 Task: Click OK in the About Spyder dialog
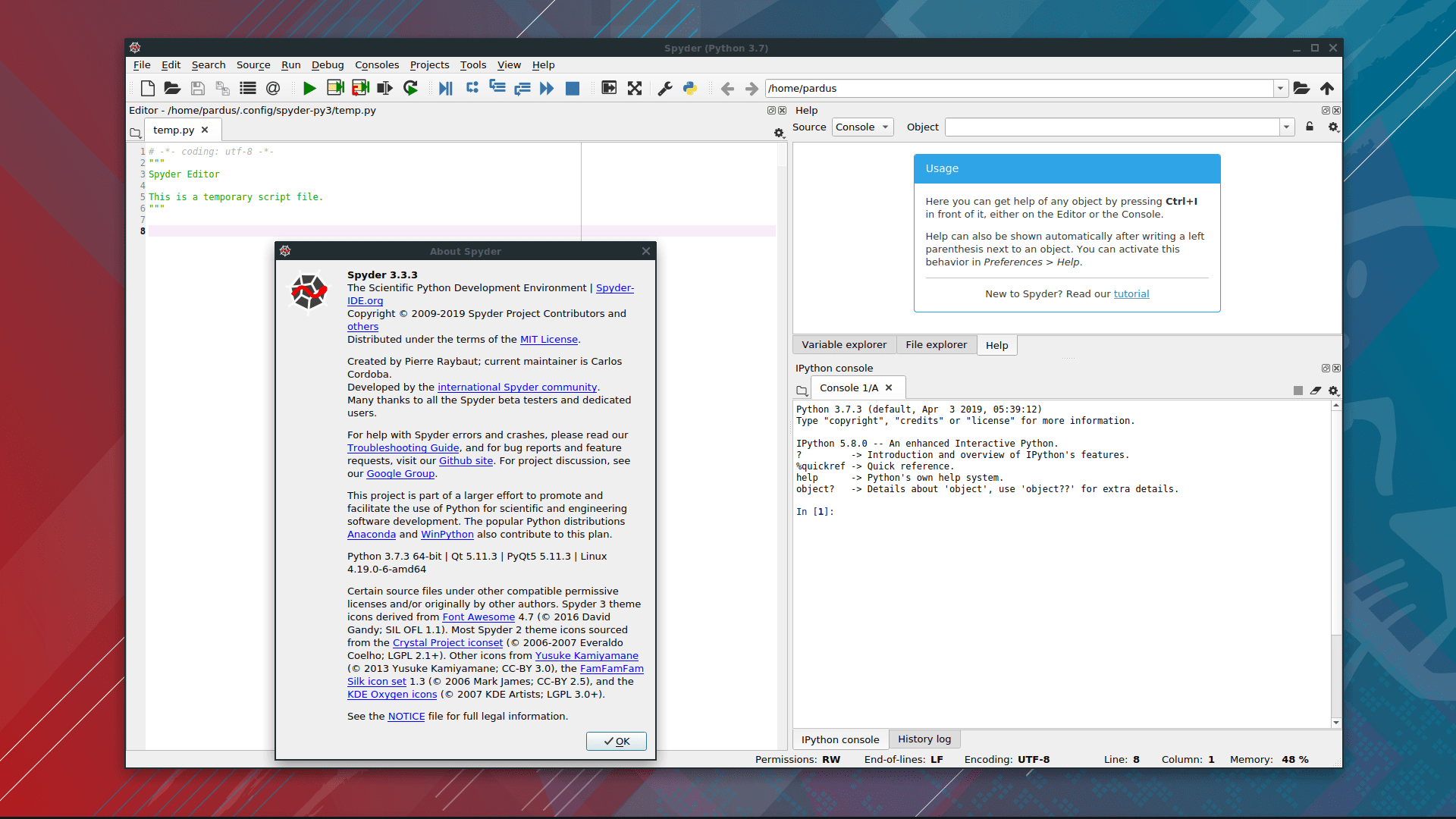click(x=616, y=742)
